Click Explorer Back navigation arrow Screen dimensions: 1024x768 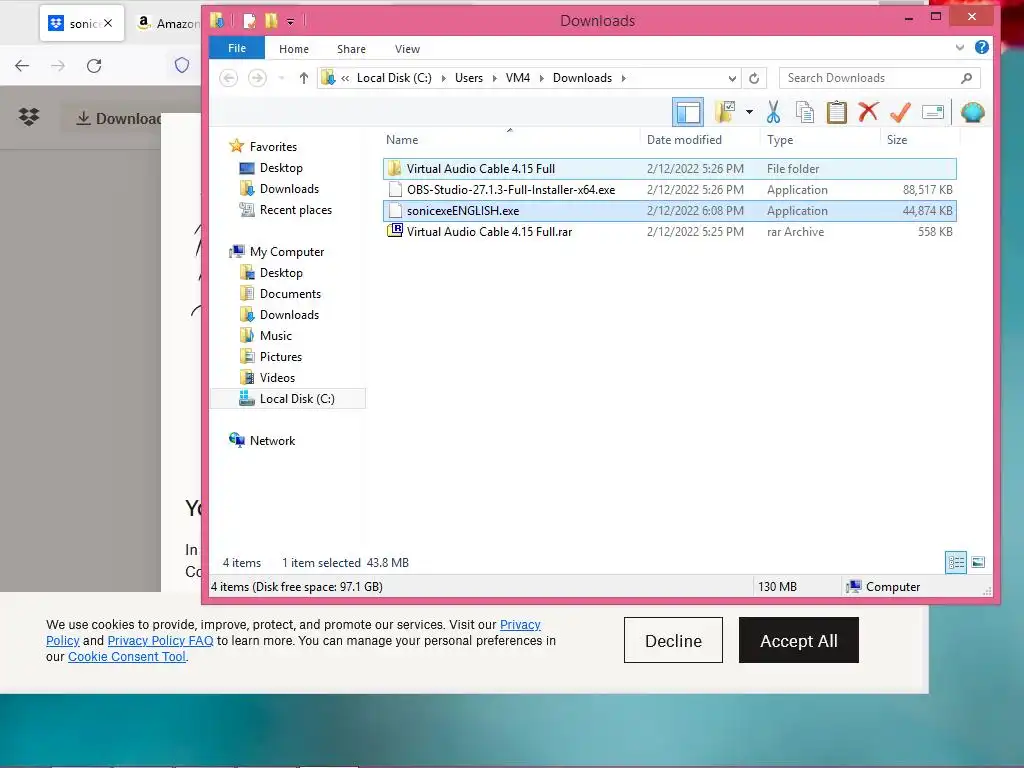(229, 78)
